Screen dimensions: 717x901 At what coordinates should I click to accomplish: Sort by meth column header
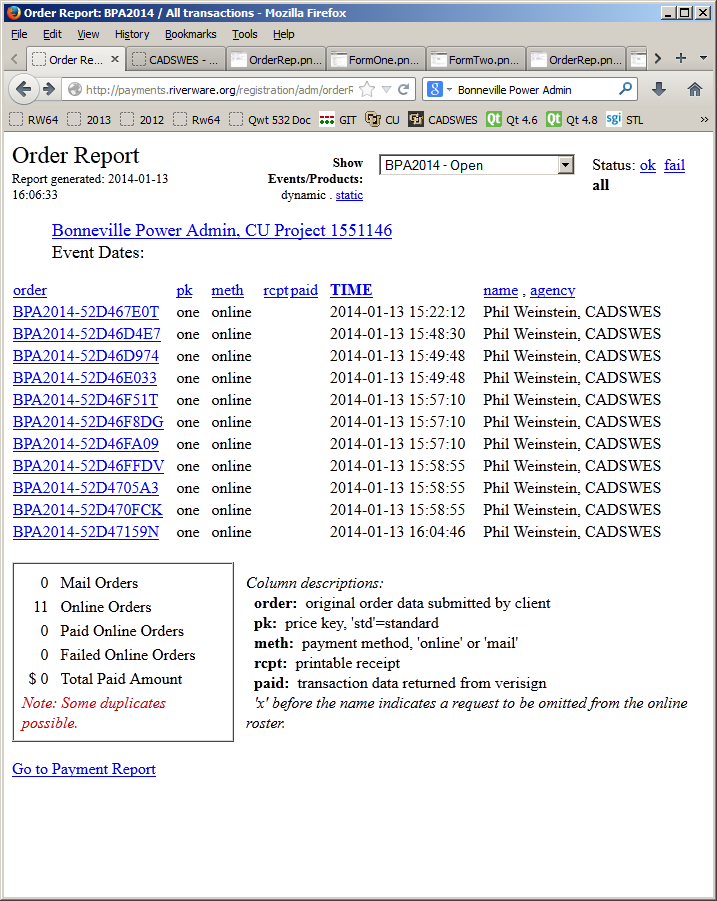[x=228, y=290]
